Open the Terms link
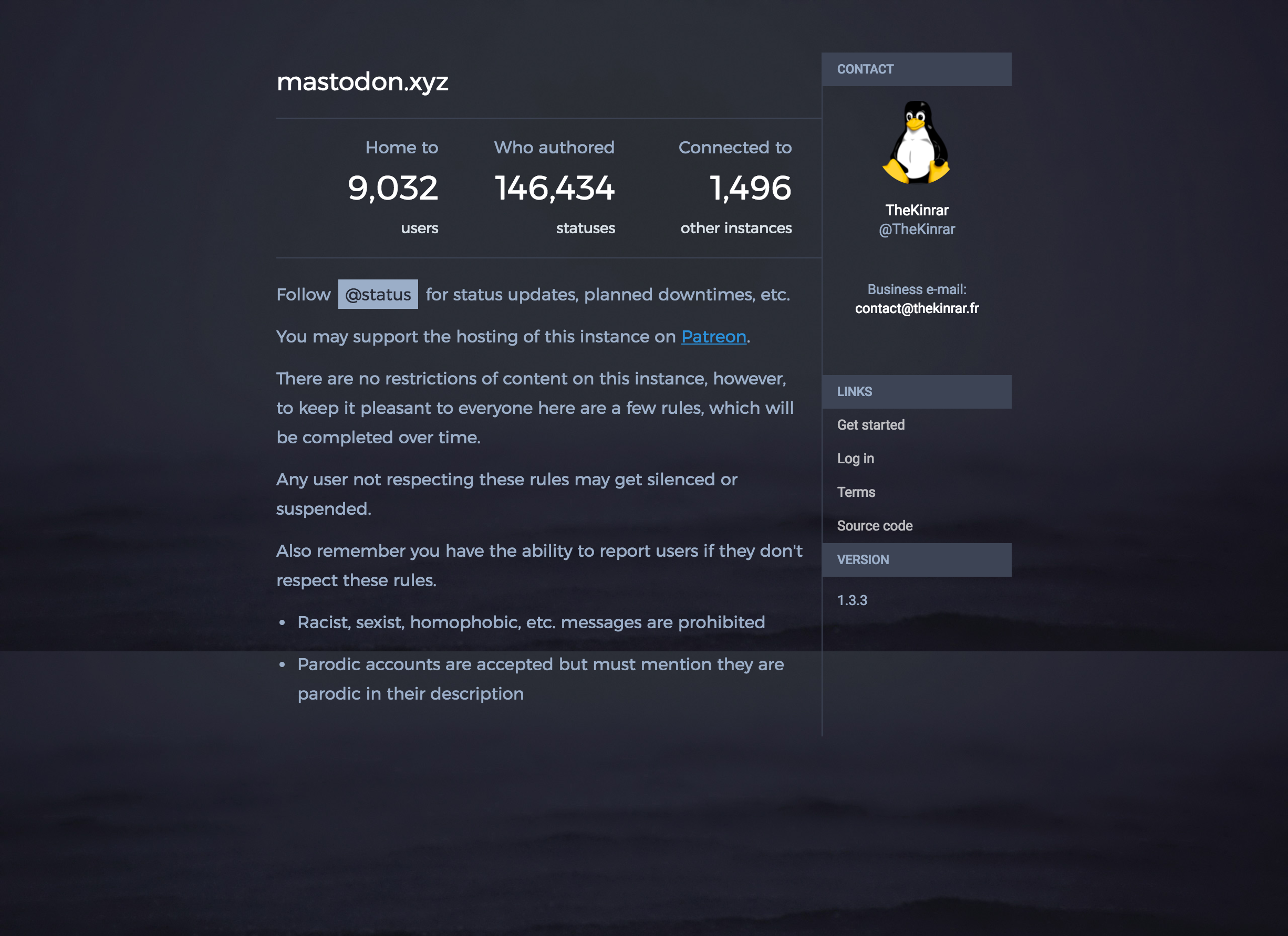 [856, 492]
